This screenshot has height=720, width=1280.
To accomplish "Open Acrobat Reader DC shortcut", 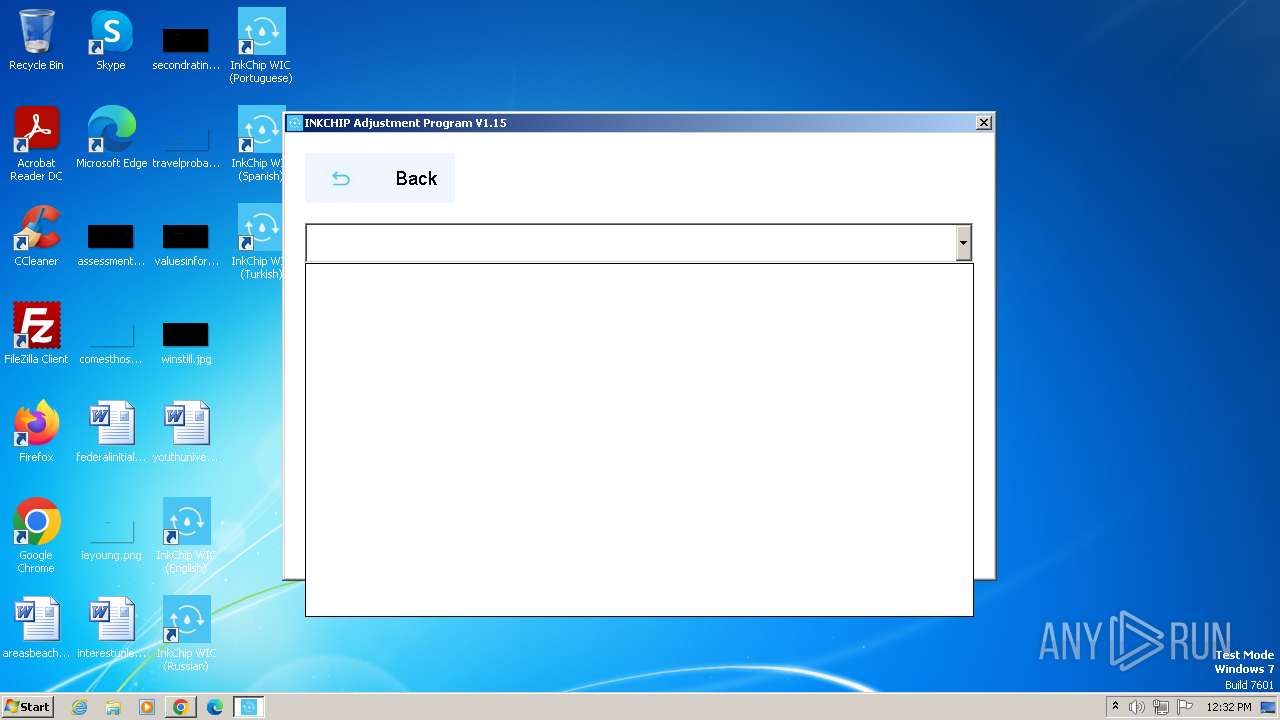I will (x=37, y=144).
